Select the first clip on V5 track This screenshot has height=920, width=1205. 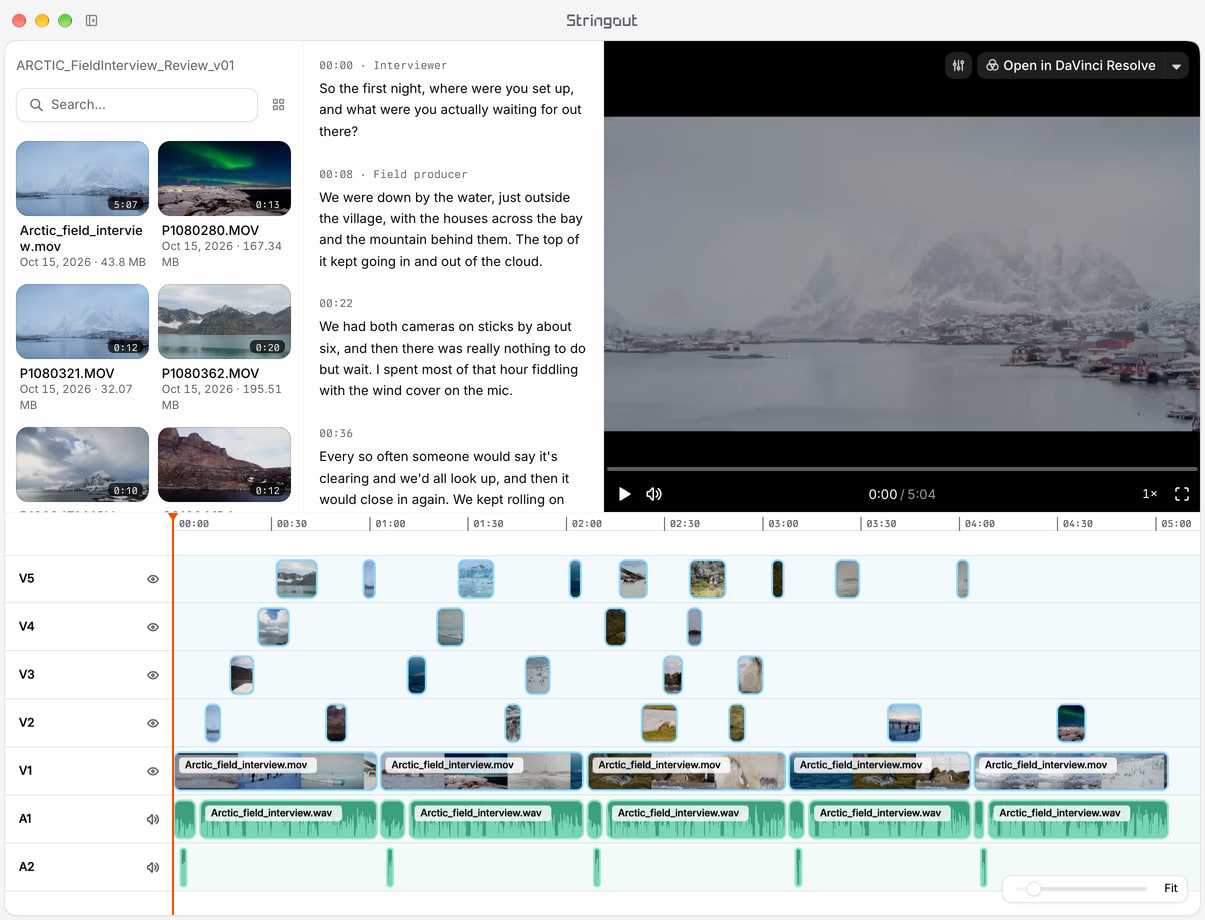(x=297, y=579)
